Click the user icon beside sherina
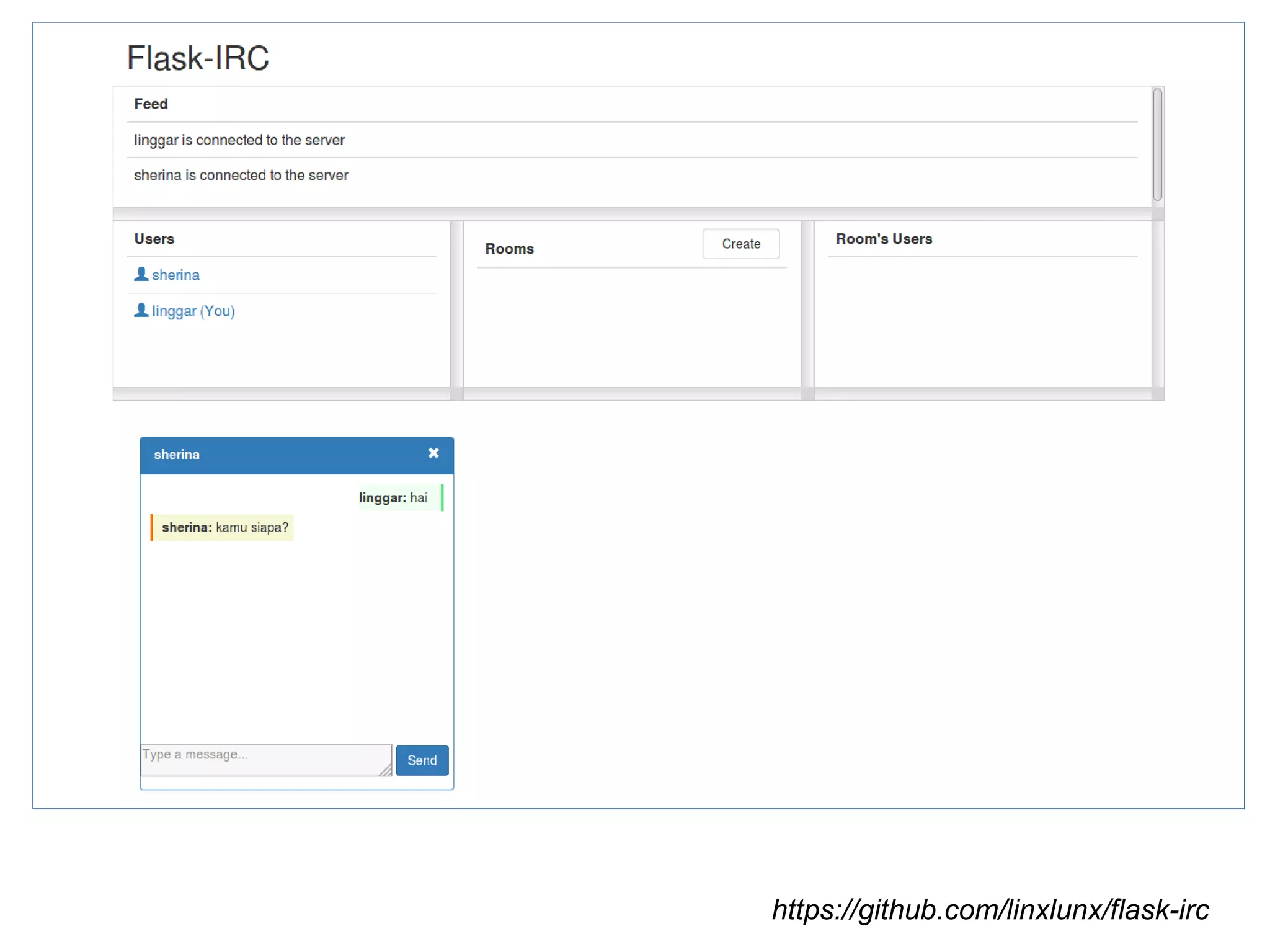 click(141, 274)
